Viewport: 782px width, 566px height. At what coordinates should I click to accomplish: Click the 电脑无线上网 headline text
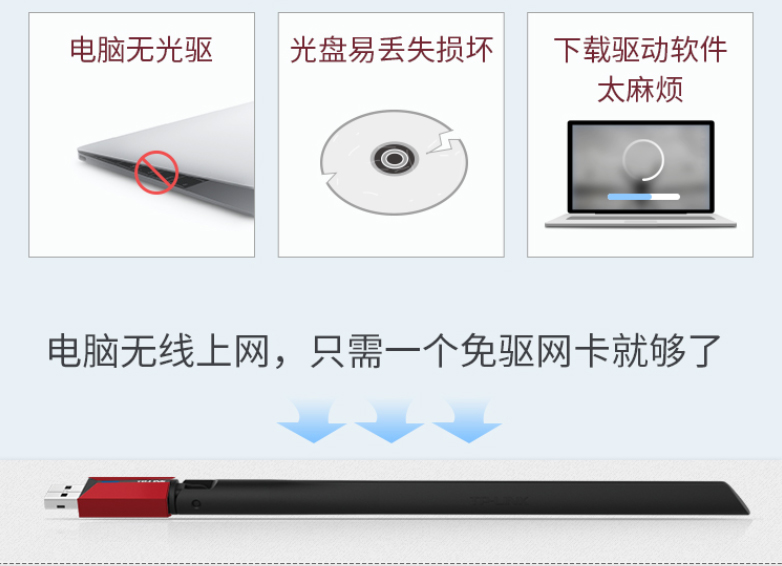click(159, 351)
